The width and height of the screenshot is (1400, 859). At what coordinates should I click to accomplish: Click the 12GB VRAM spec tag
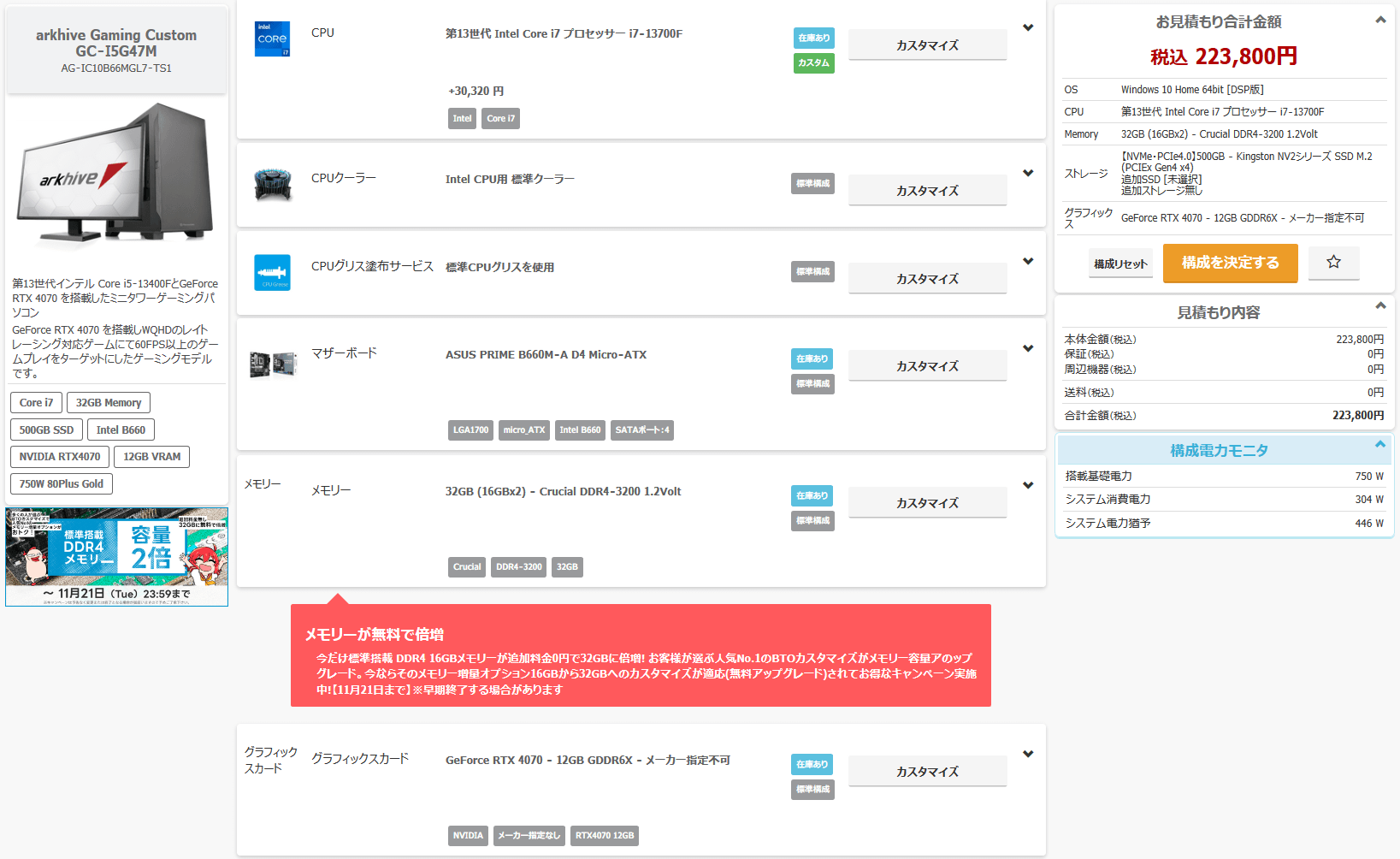pyautogui.click(x=151, y=457)
